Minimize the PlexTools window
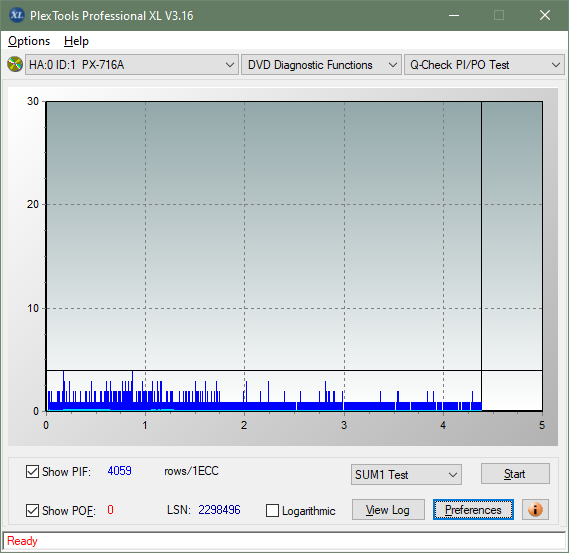 point(454,15)
